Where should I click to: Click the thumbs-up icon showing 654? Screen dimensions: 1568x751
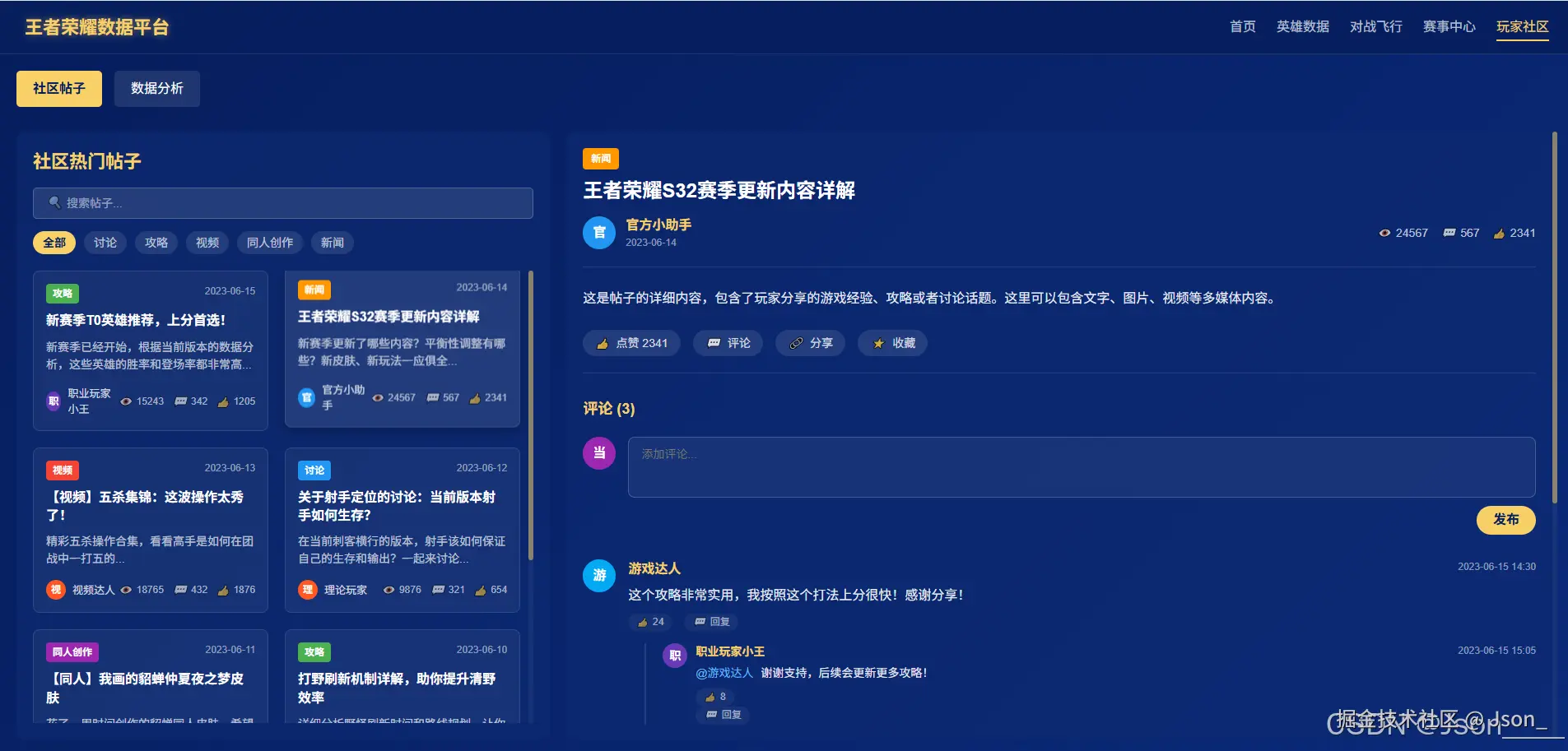pyautogui.click(x=480, y=590)
